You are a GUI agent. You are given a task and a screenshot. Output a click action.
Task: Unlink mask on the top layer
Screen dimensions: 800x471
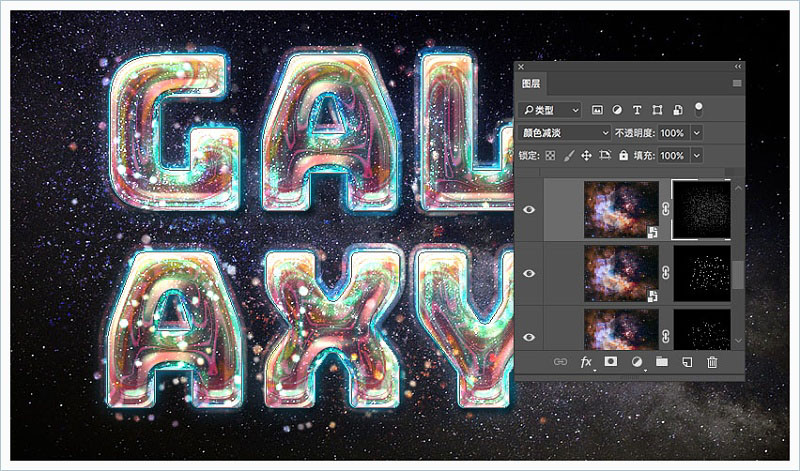pyautogui.click(x=665, y=209)
